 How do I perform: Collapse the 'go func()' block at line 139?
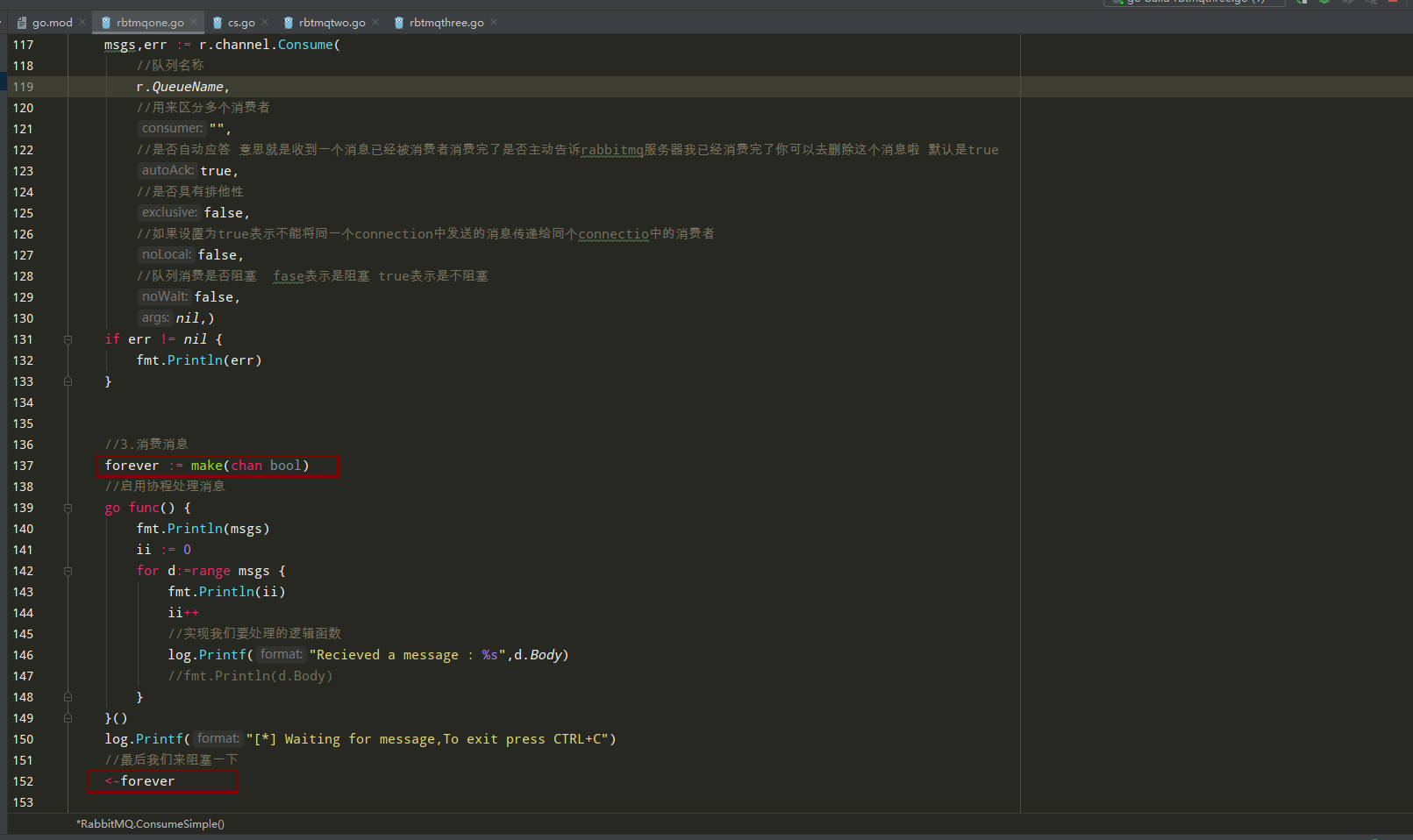pos(68,508)
